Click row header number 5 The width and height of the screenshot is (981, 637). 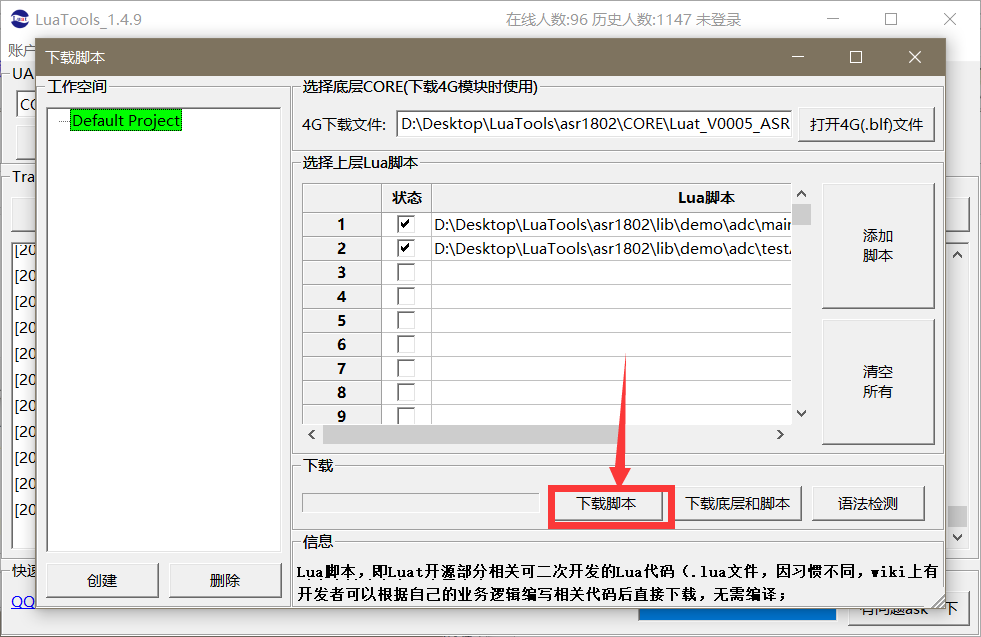(x=342, y=320)
